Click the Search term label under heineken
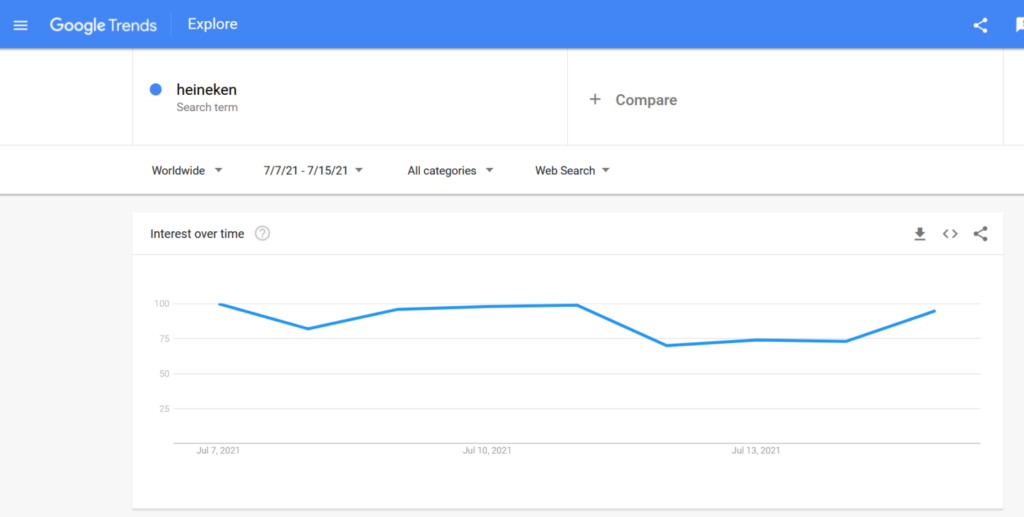Image resolution: width=1024 pixels, height=517 pixels. point(207,107)
